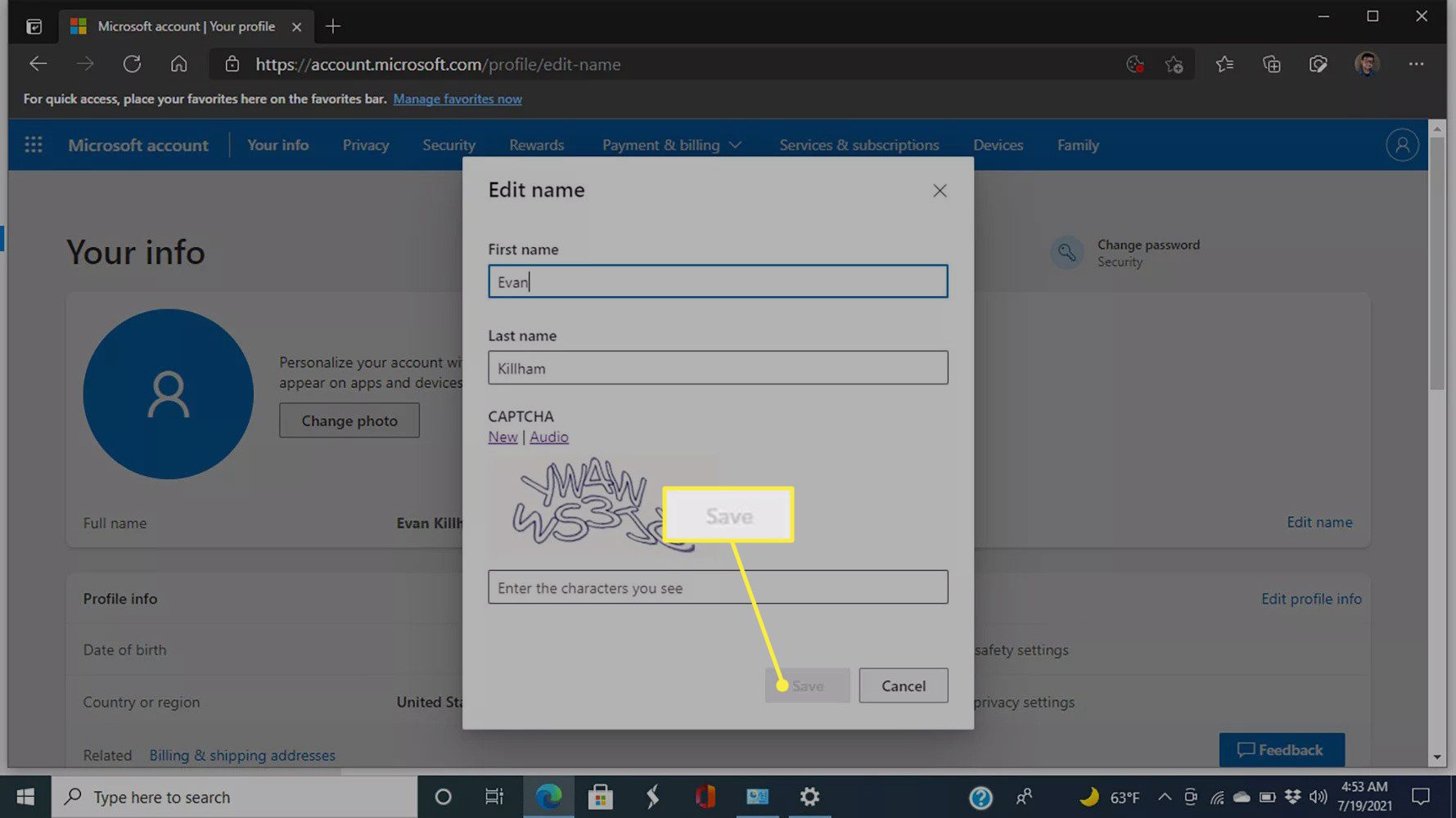Open Microsoft Edge from taskbar
Viewport: 1456px width, 818px height.
(548, 797)
